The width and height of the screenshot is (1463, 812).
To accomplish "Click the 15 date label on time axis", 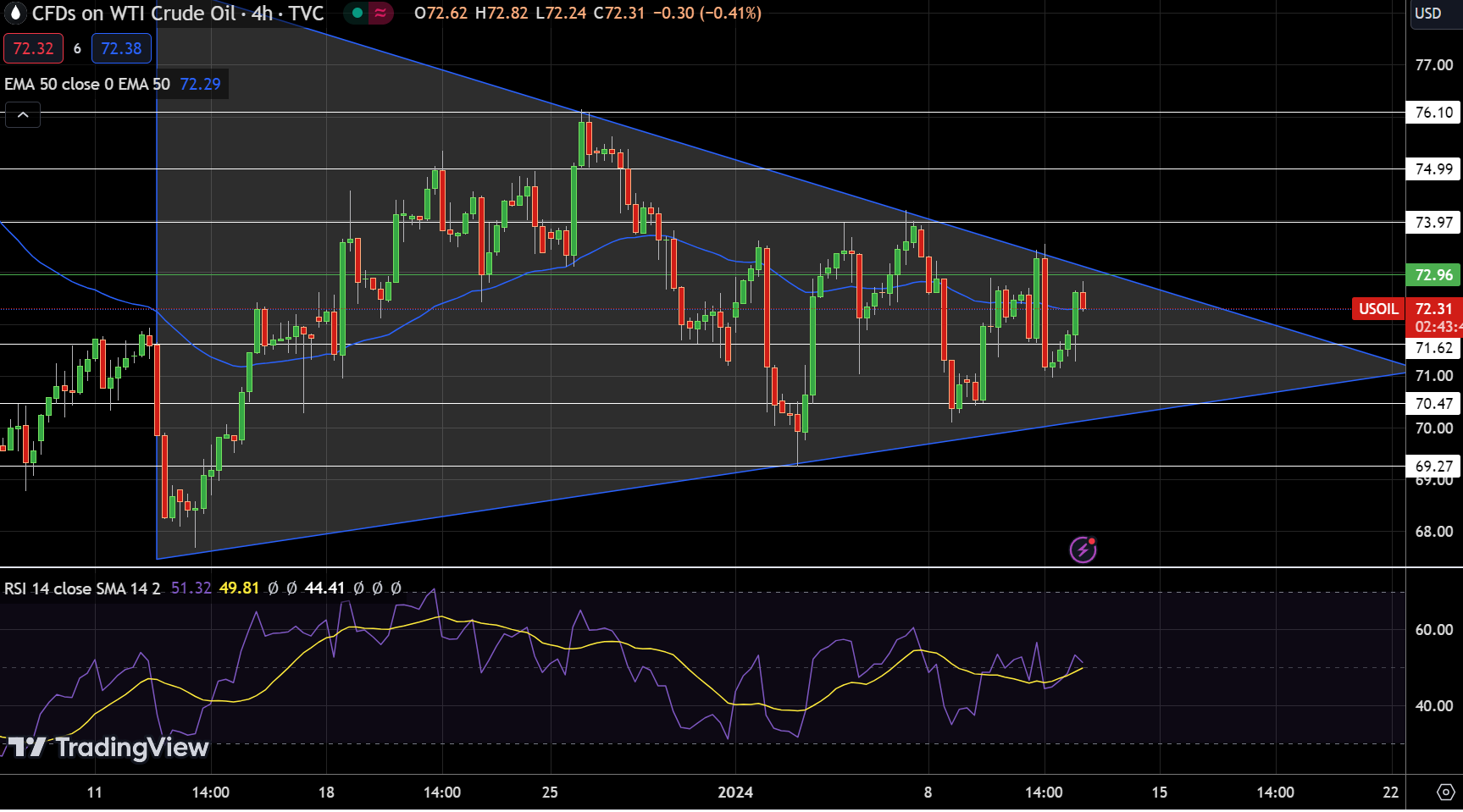I will [1159, 793].
